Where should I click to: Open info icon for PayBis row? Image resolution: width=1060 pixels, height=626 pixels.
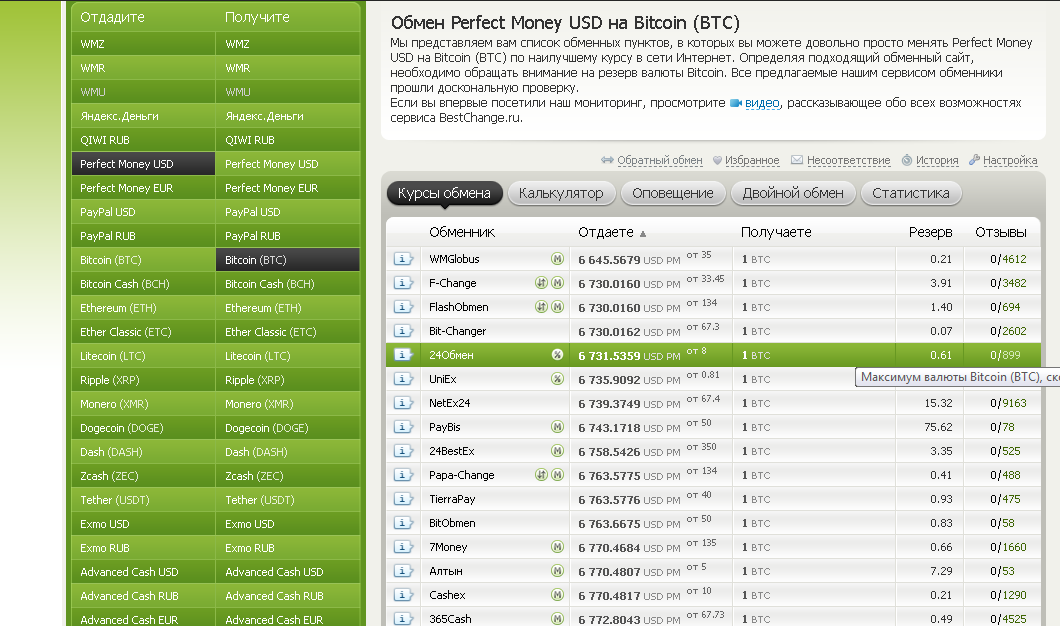(x=403, y=427)
